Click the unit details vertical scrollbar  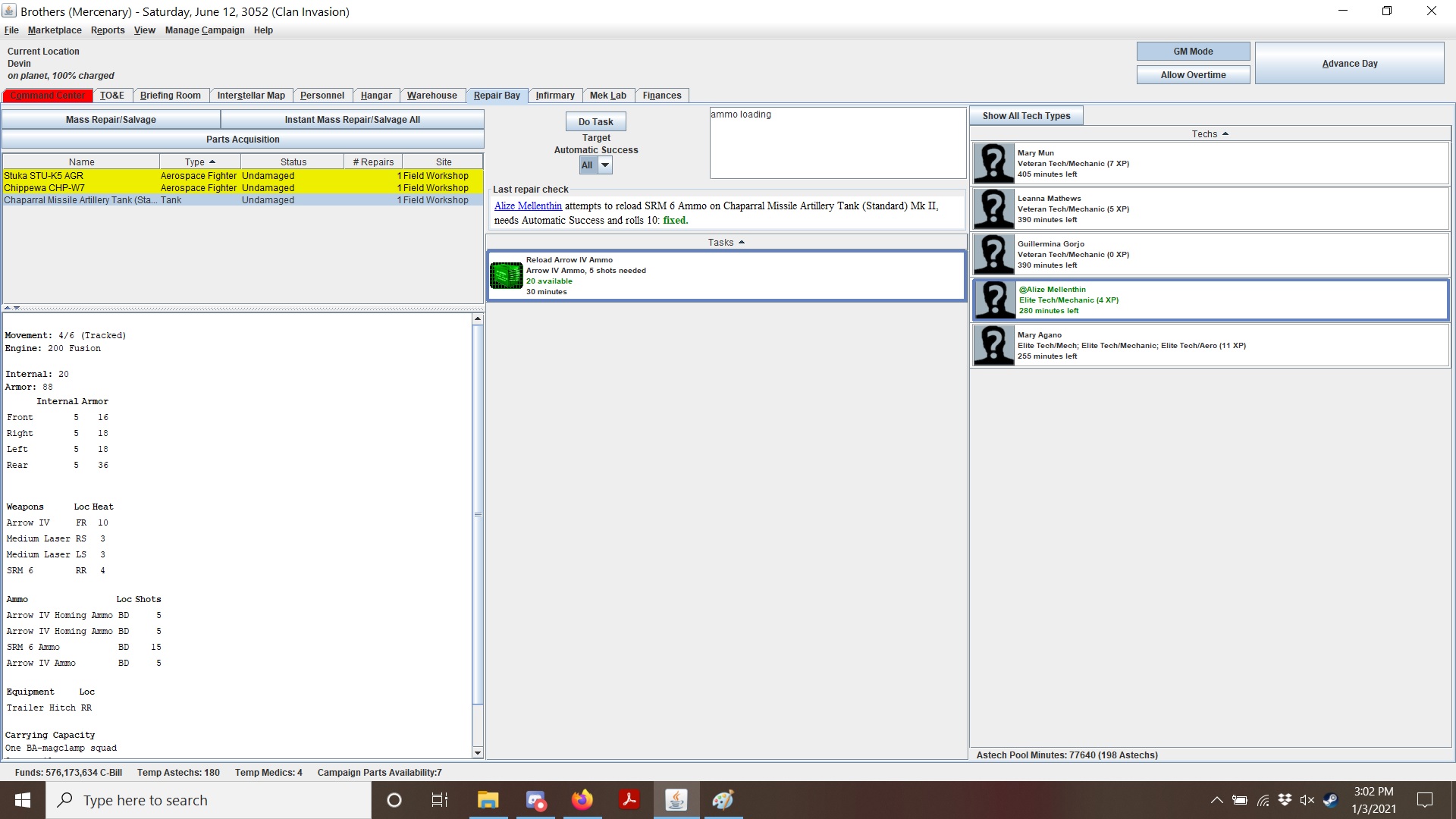478,514
